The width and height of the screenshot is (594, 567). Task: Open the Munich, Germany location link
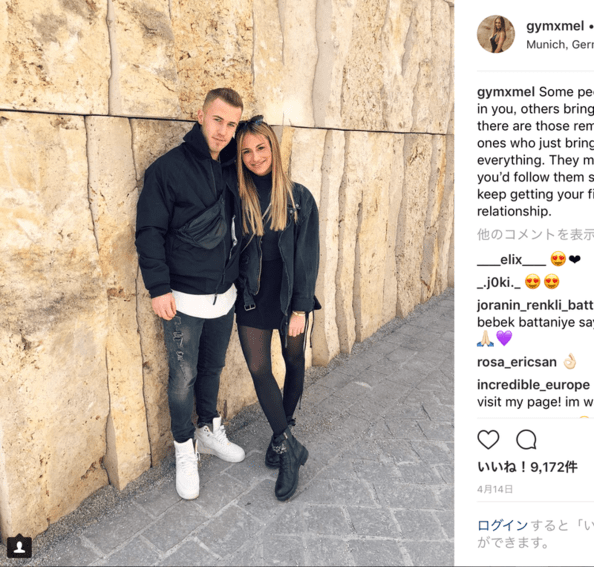pyautogui.click(x=560, y=45)
